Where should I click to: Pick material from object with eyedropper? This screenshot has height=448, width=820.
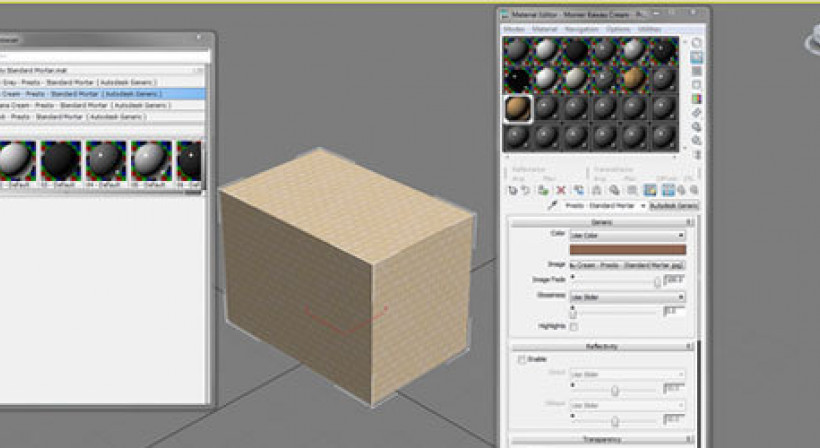(x=552, y=205)
